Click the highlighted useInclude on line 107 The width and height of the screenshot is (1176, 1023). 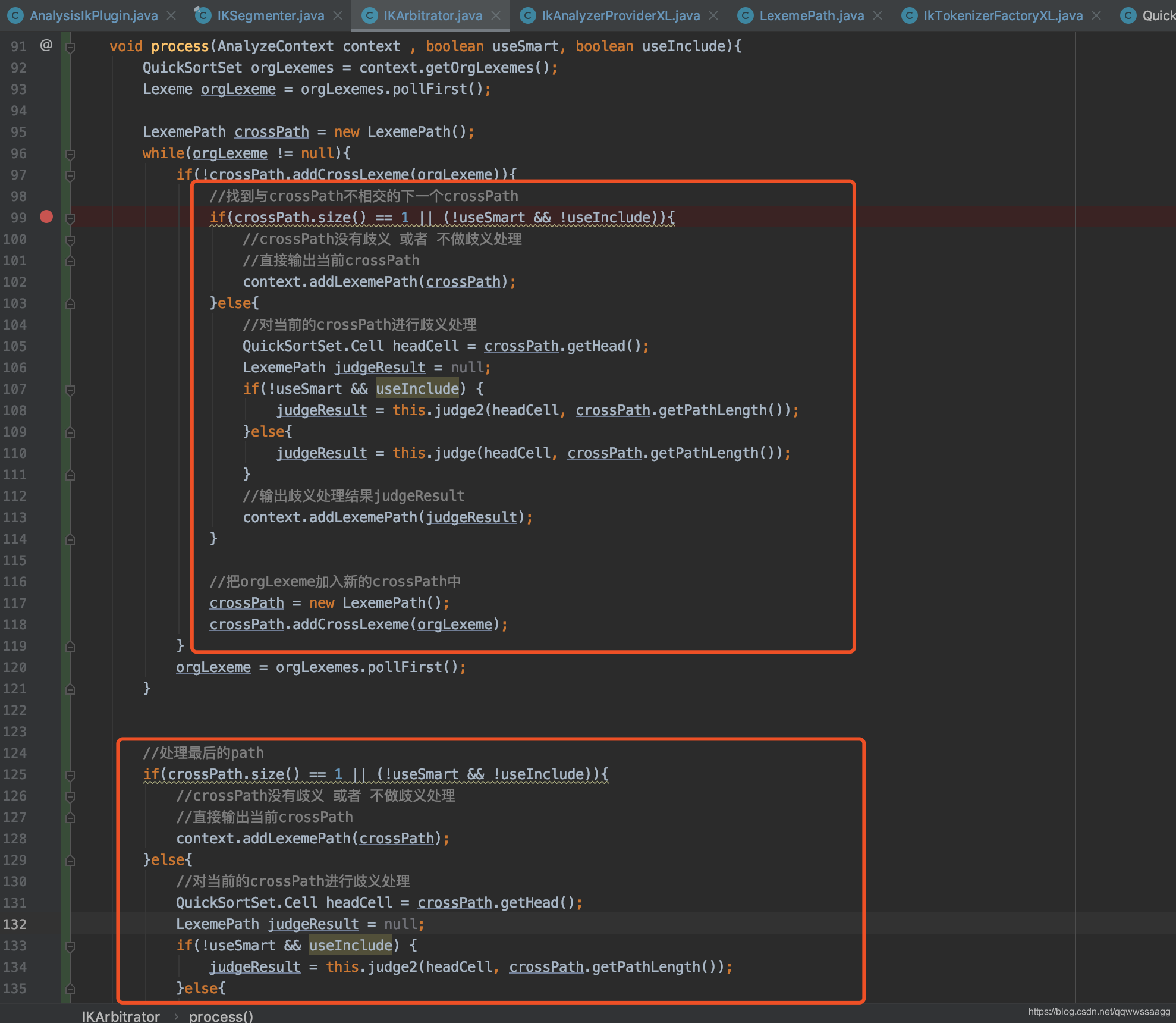417,389
